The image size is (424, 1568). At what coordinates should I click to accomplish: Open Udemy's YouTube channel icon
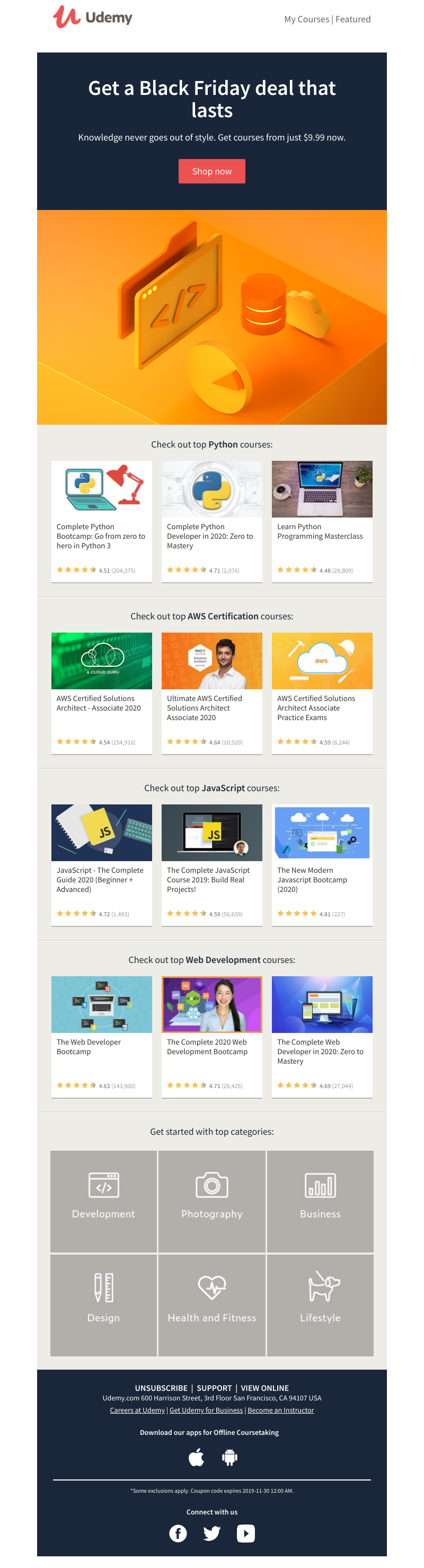tap(246, 1534)
